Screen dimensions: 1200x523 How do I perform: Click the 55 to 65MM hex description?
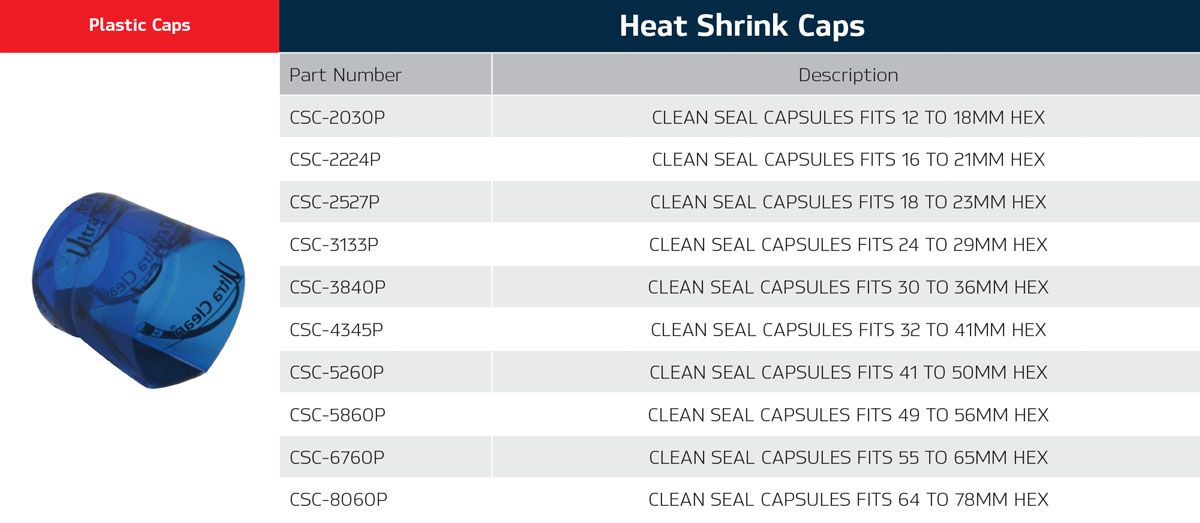coord(848,457)
